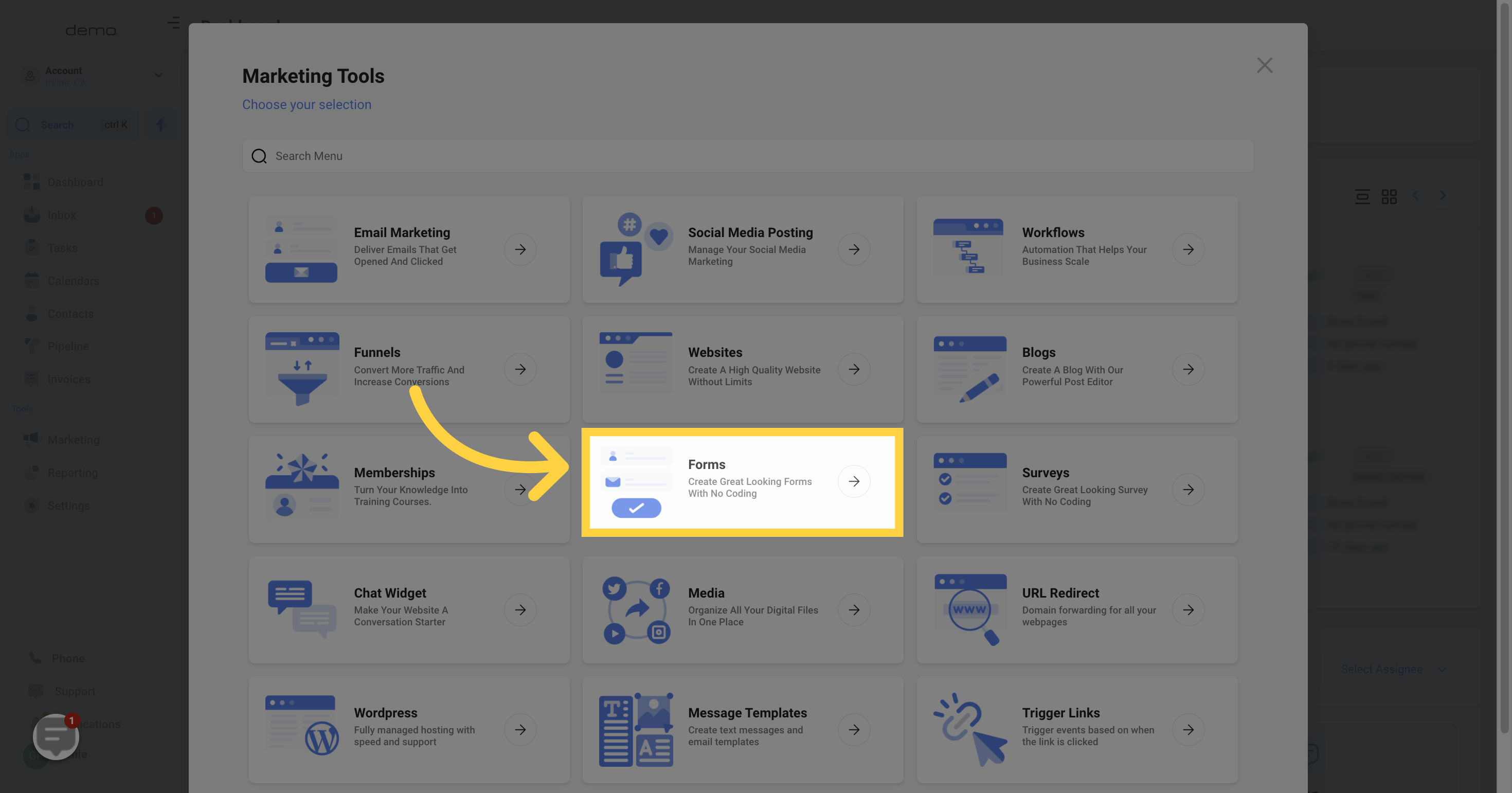
Task: Open Social Media Posting arrow button
Action: (854, 249)
